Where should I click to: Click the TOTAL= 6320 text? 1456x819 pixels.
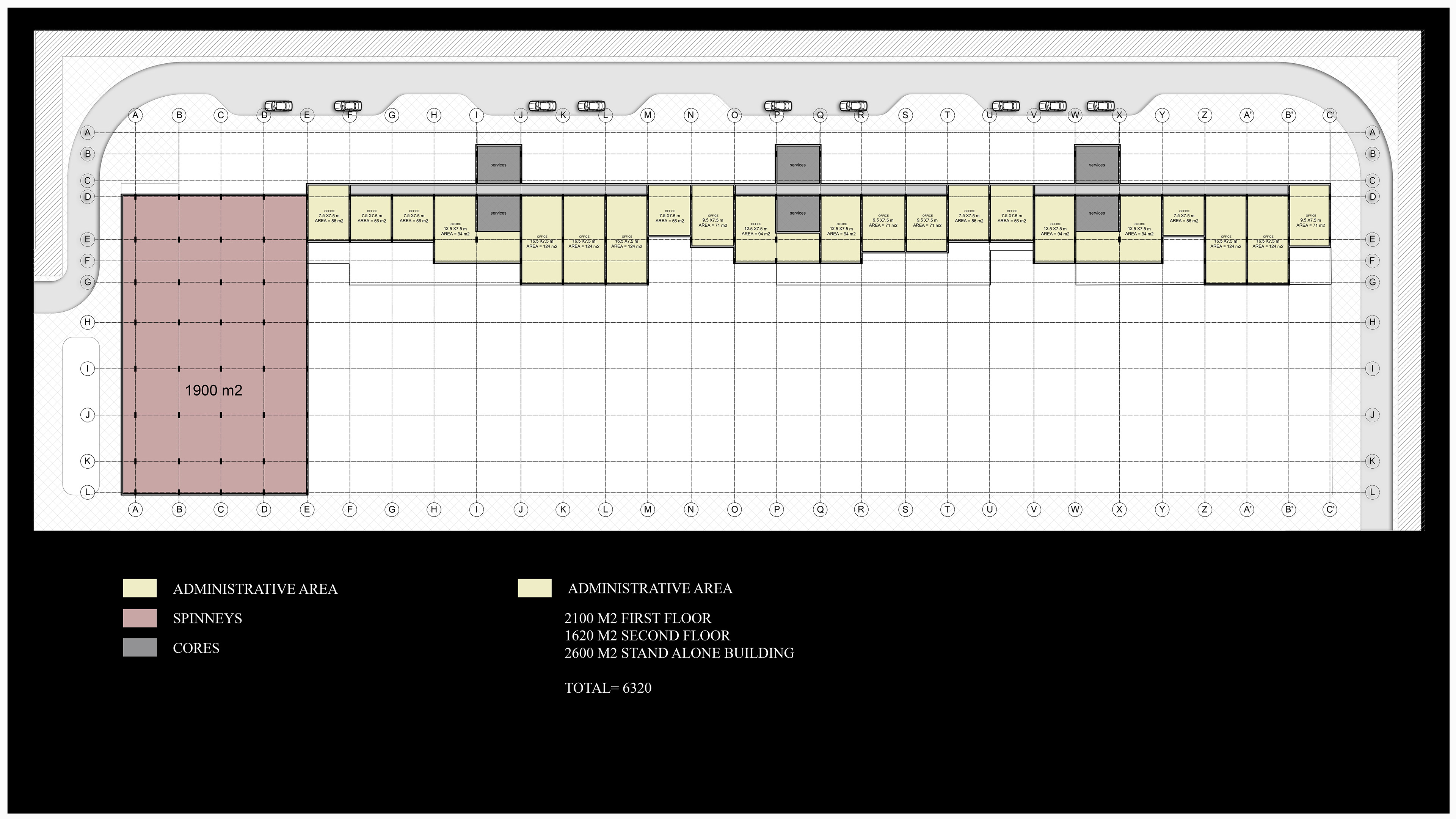(x=607, y=688)
